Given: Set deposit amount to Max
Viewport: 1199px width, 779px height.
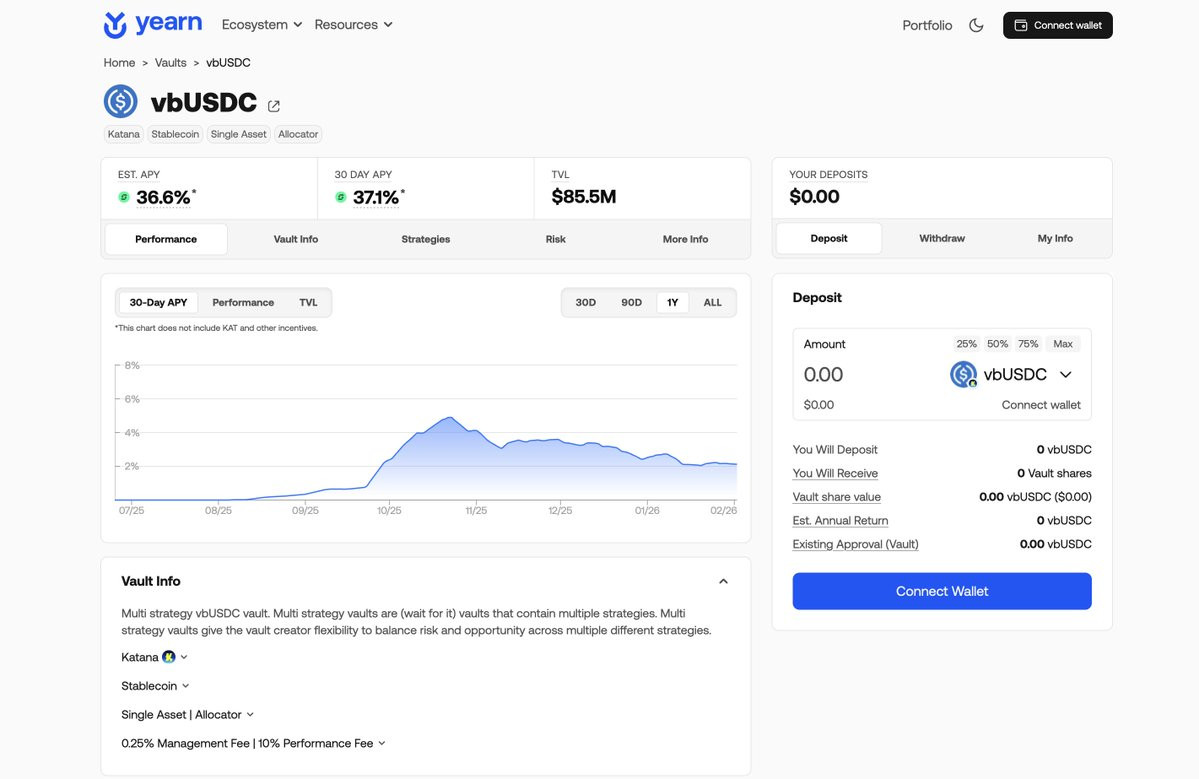Looking at the screenshot, I should coord(1063,344).
